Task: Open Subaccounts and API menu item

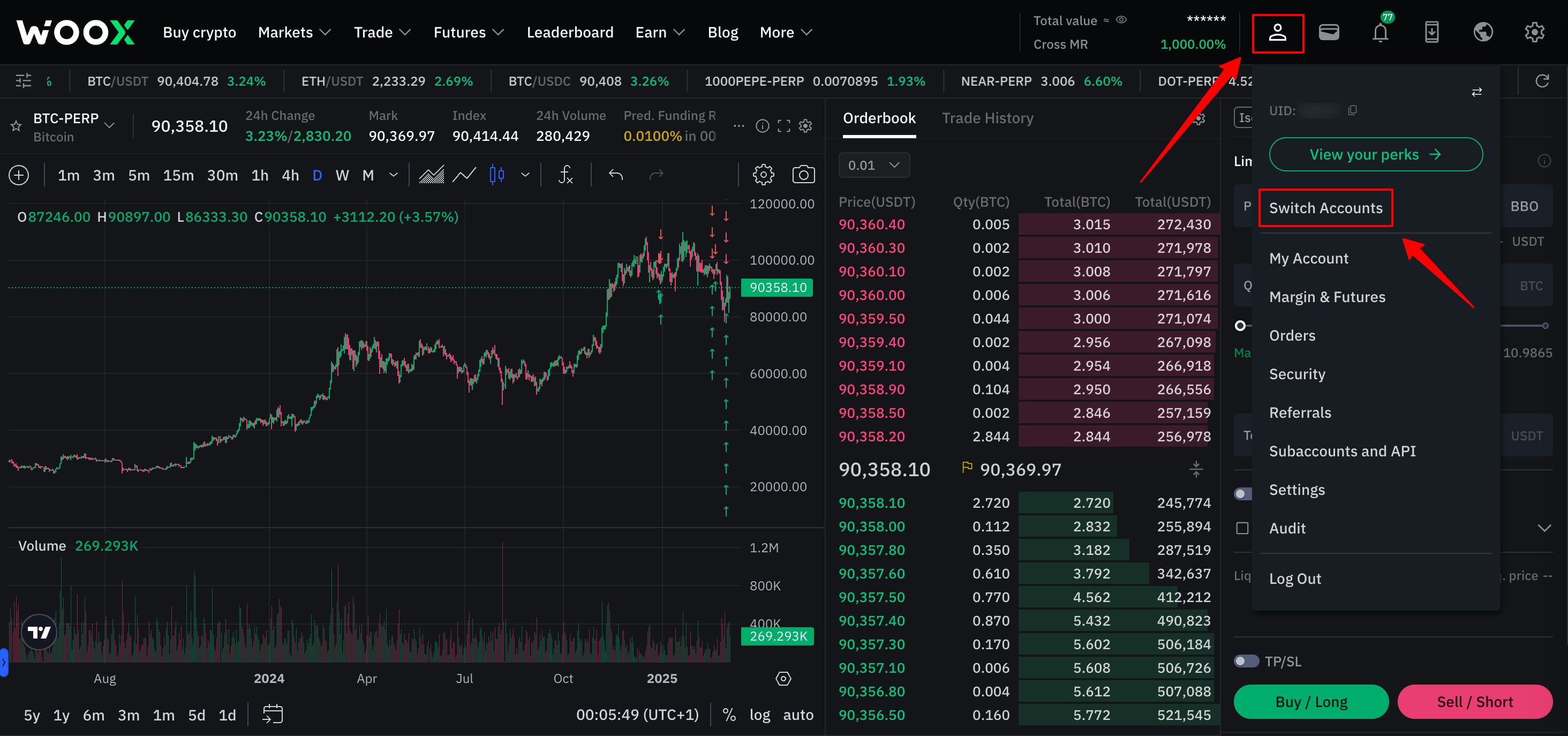Action: click(1342, 451)
